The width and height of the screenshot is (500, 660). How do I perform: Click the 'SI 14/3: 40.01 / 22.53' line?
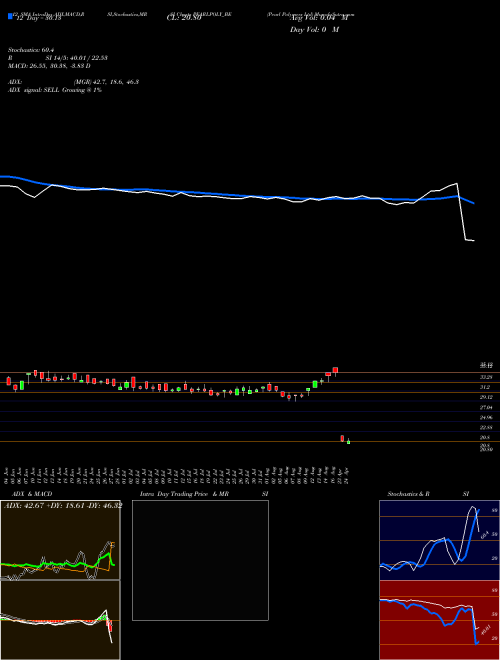tap(77, 58)
